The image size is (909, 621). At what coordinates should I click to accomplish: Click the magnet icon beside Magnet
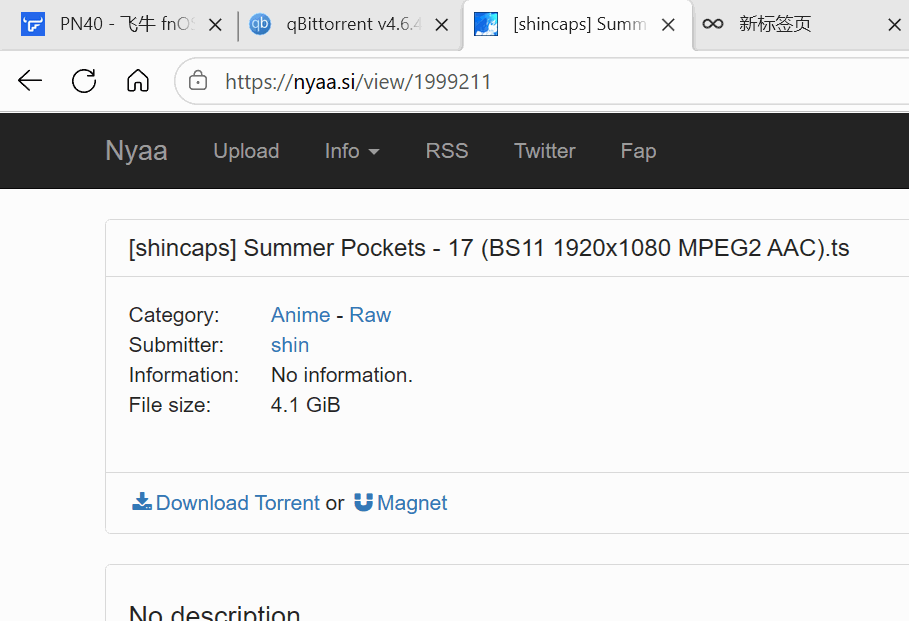(x=363, y=502)
